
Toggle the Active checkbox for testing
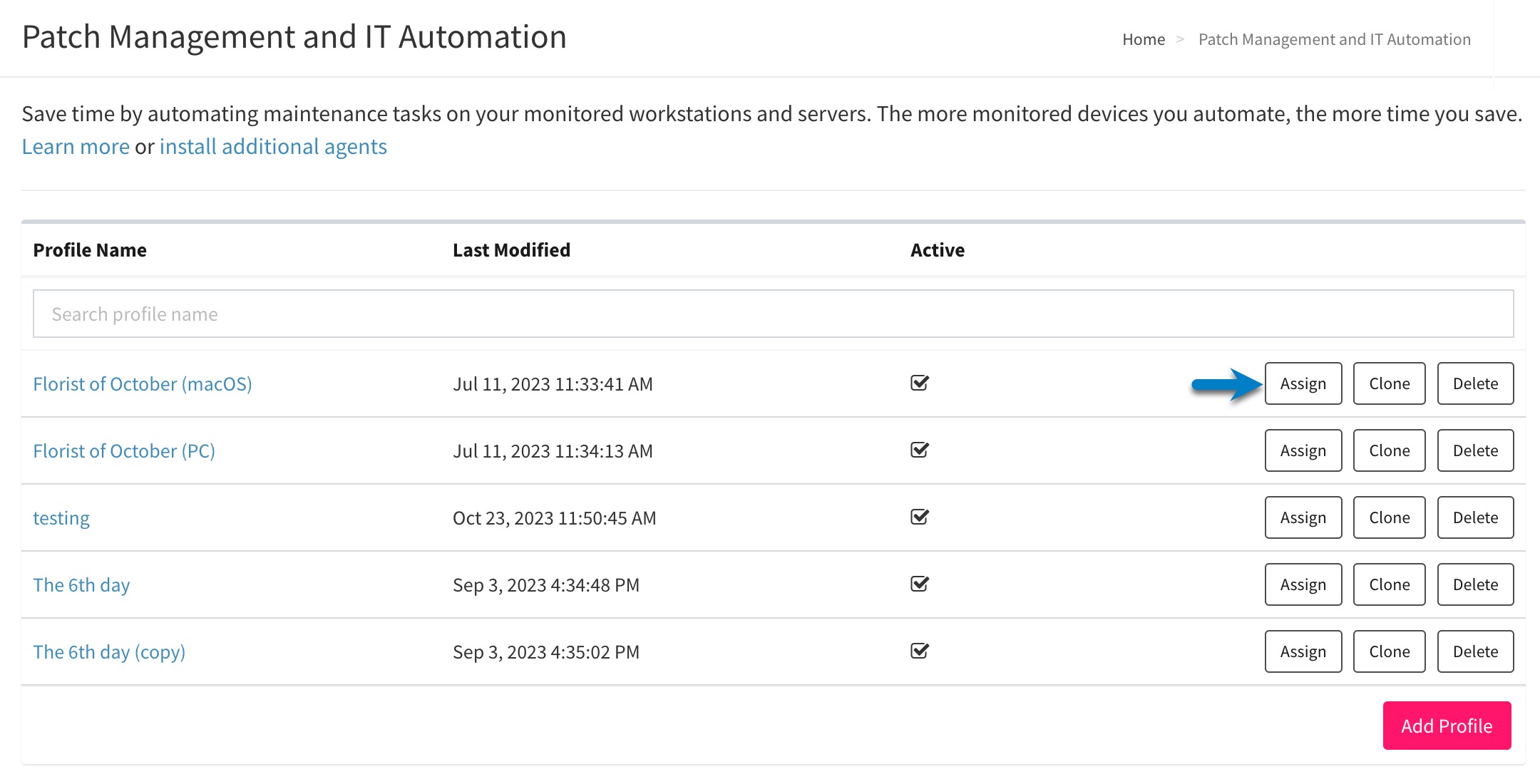coord(920,517)
